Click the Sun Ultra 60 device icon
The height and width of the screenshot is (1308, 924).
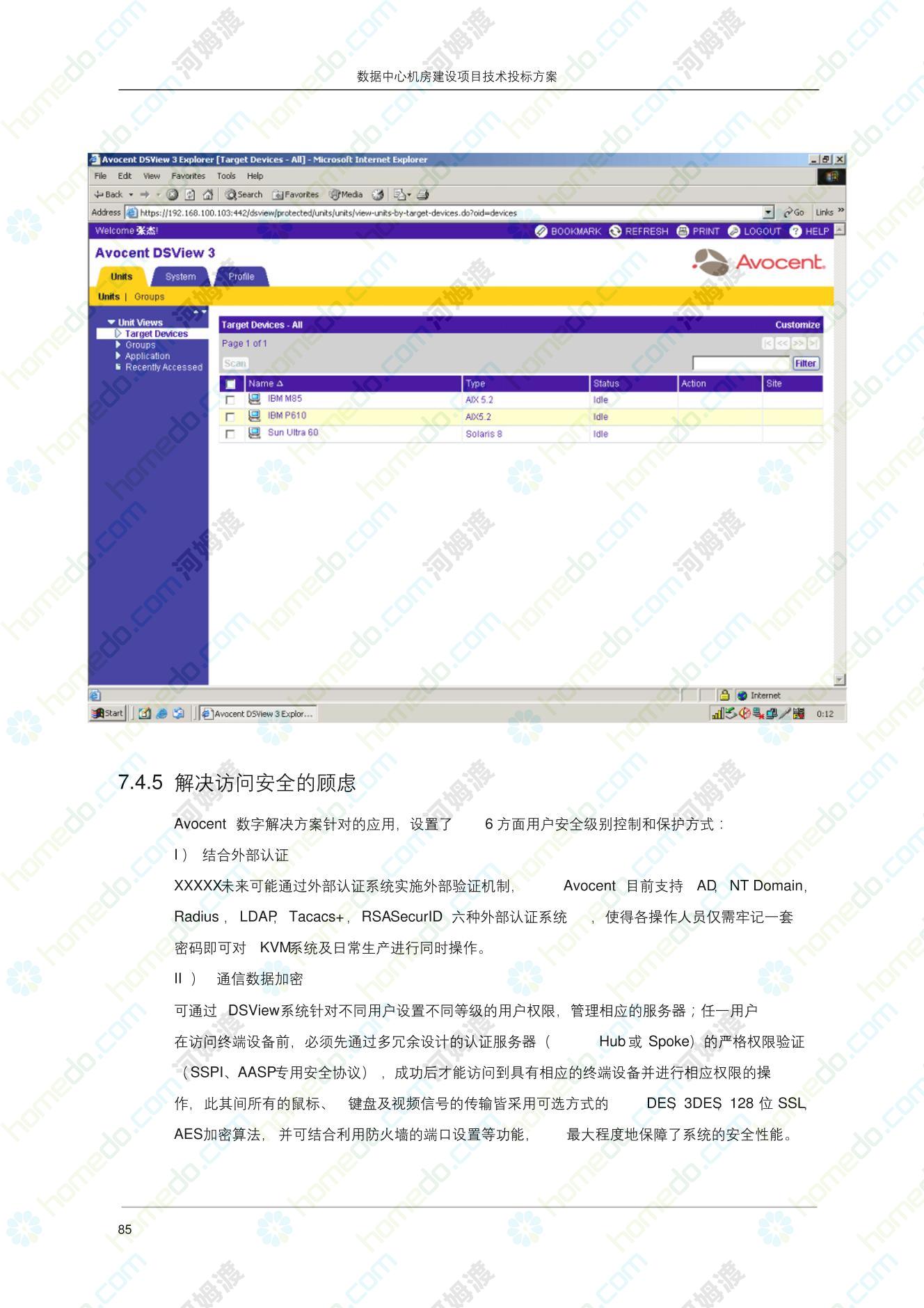[x=255, y=433]
